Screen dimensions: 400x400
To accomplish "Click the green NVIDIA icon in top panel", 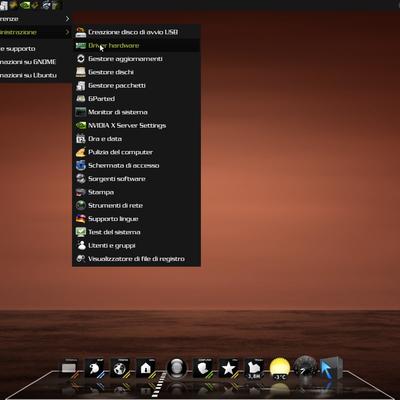I will (x=25, y=5).
